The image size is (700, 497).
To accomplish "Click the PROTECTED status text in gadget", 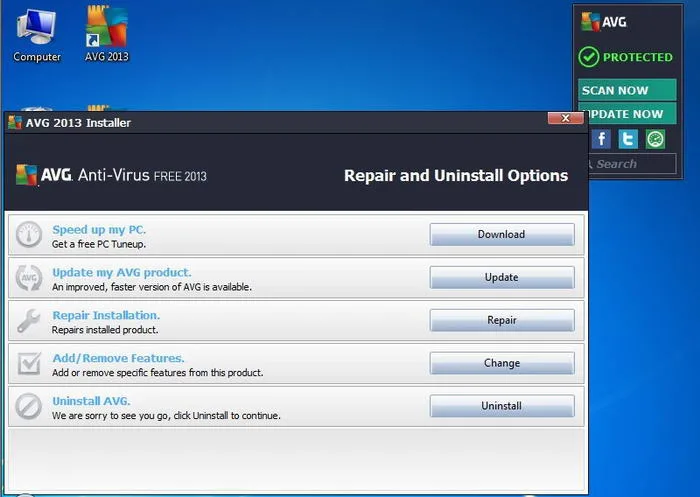I will click(x=638, y=57).
